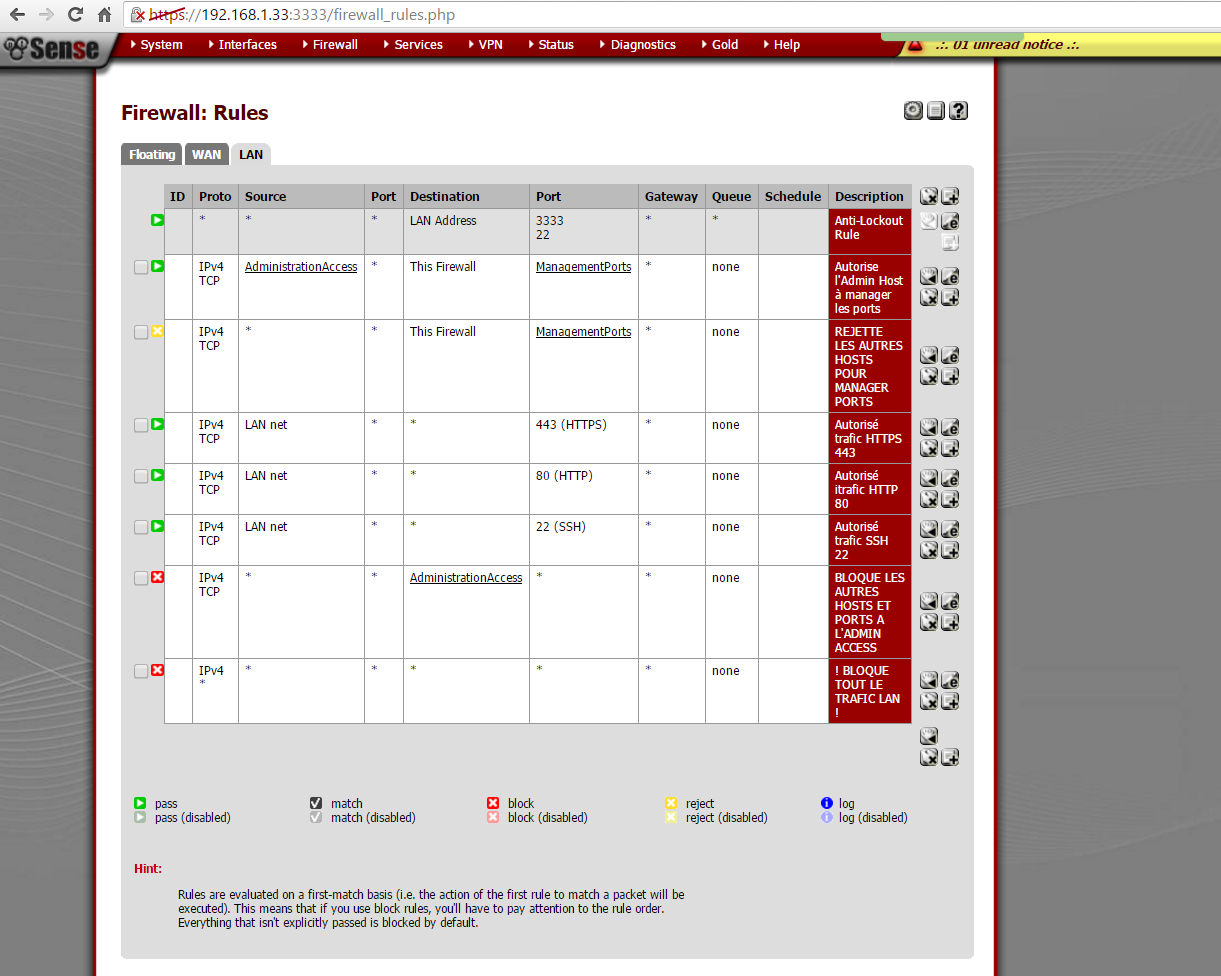
Task: Delete the 'BLOQUE LES AUTRES HOSTS' rule
Action: pos(929,622)
